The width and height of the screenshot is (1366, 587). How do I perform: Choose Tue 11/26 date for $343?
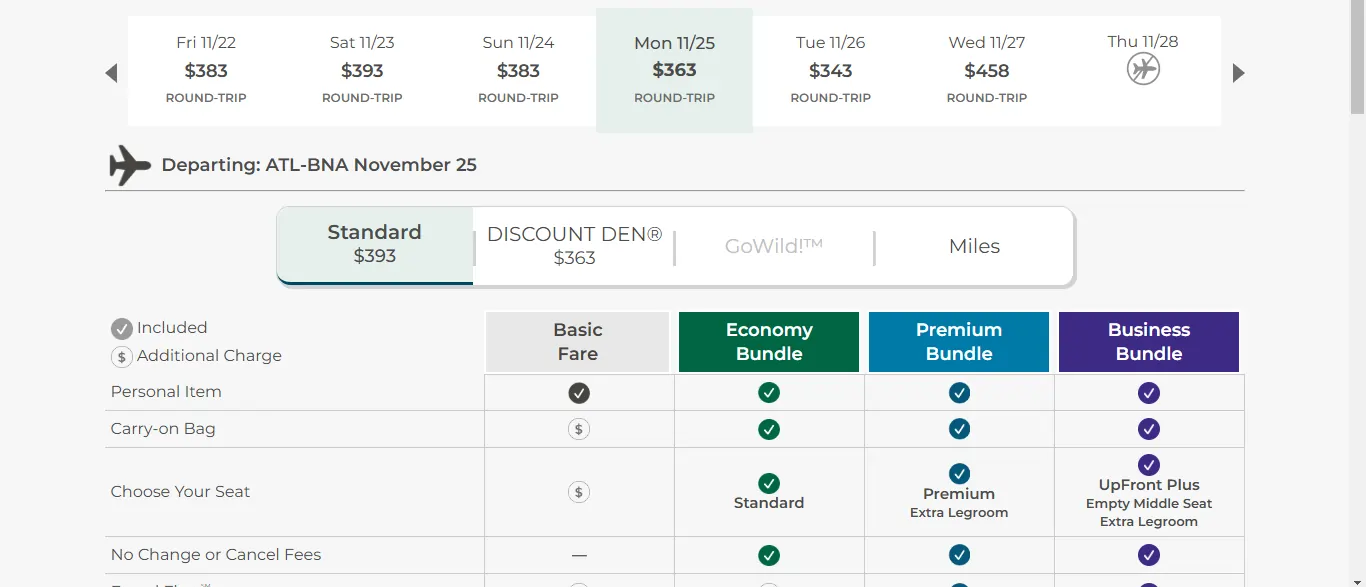[830, 70]
